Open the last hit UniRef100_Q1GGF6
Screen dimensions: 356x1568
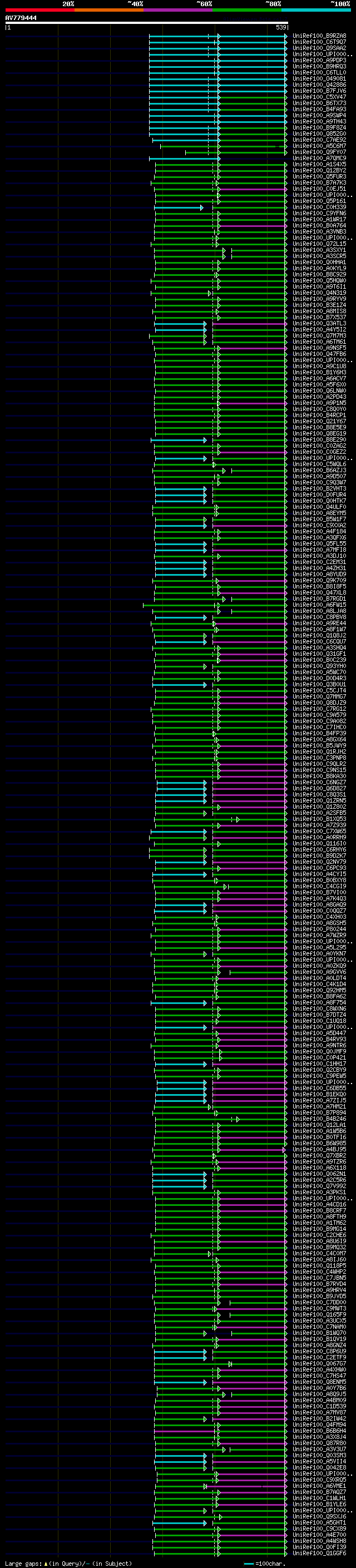pyautogui.click(x=319, y=1553)
